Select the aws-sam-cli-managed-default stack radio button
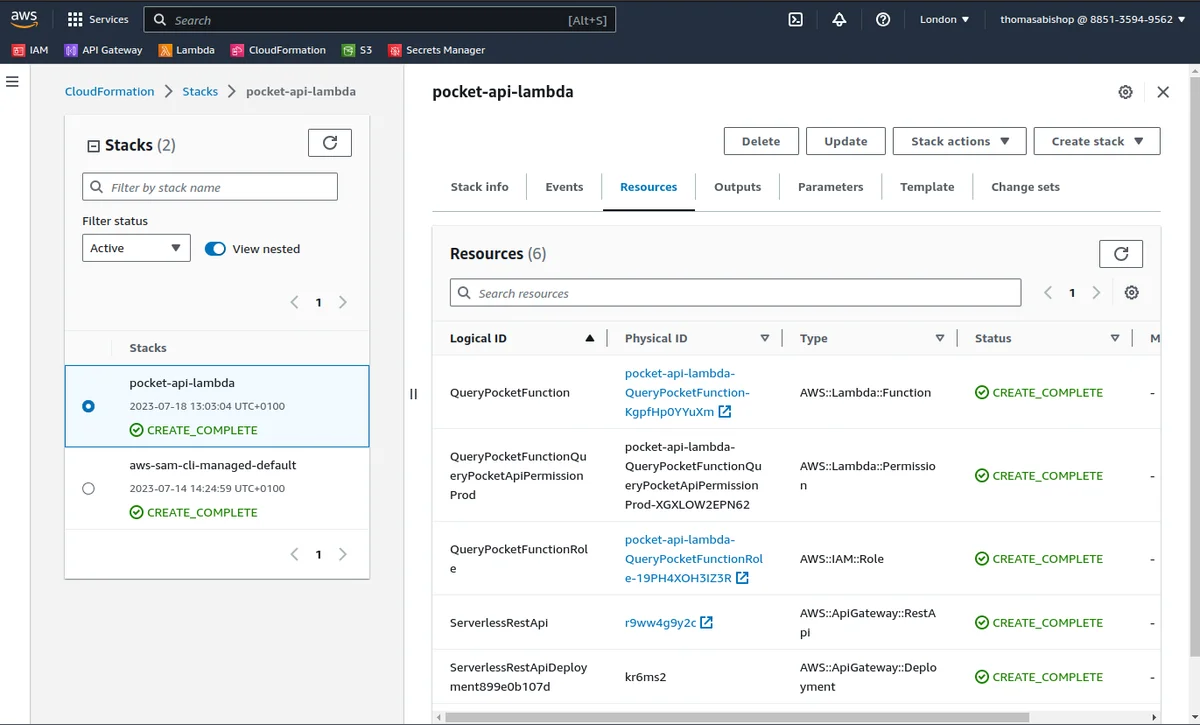 pyautogui.click(x=89, y=489)
